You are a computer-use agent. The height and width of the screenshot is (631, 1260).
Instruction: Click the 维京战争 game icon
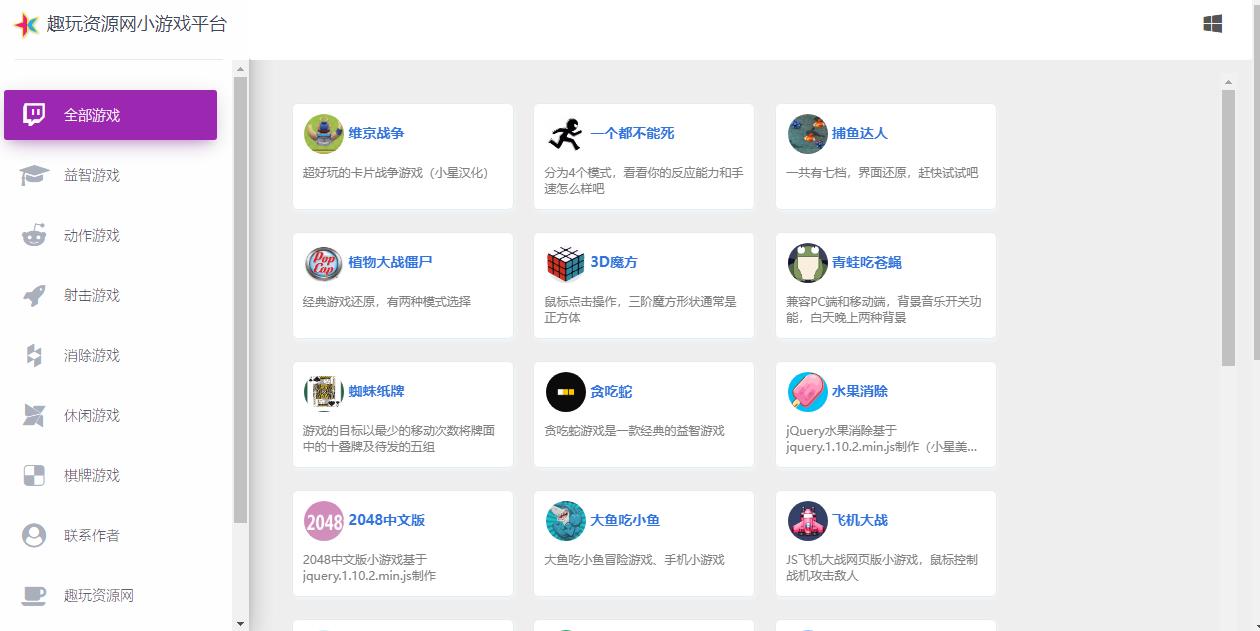click(323, 133)
